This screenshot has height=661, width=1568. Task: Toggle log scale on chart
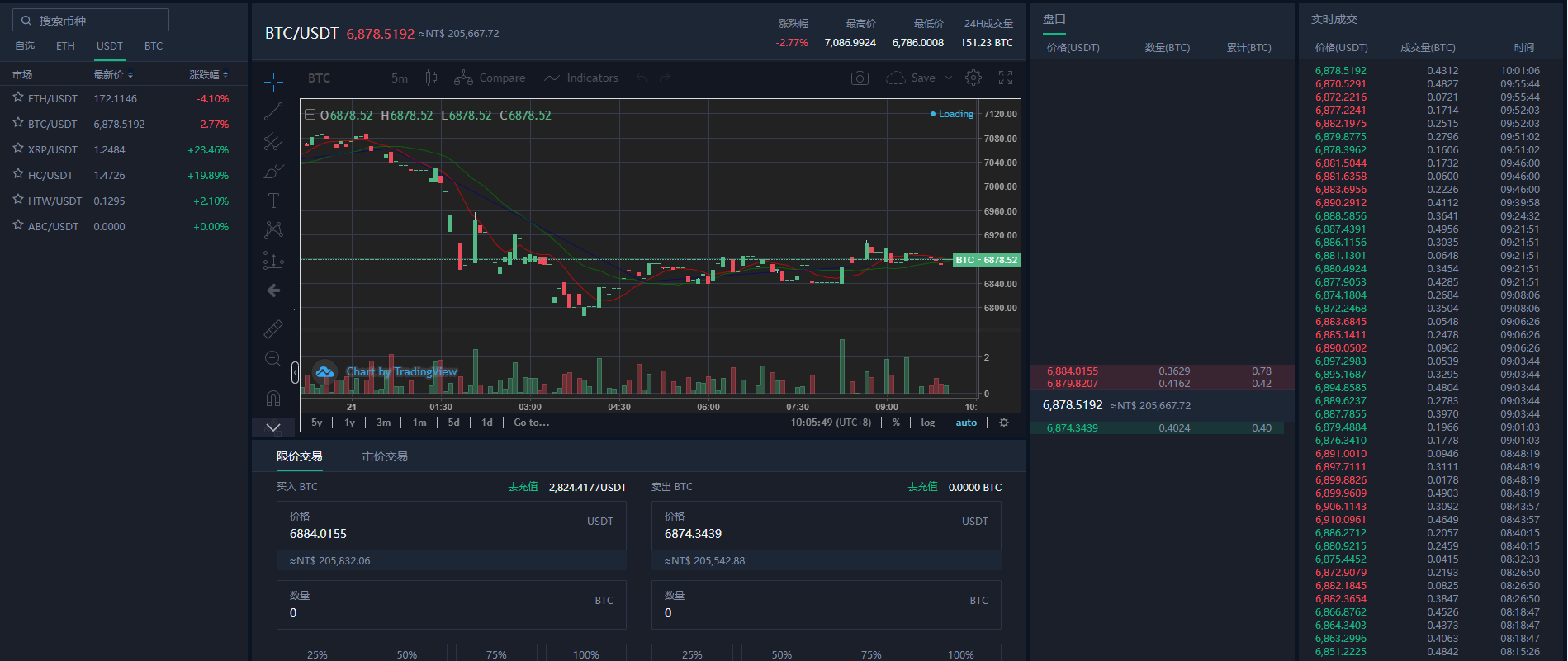[x=927, y=423]
